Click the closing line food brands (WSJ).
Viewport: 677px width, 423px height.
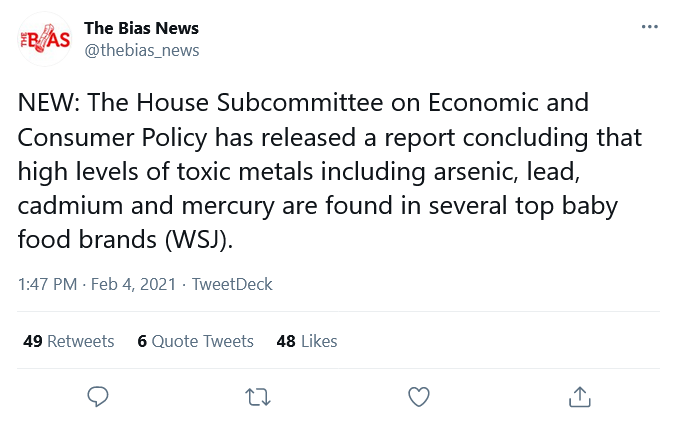(125, 240)
